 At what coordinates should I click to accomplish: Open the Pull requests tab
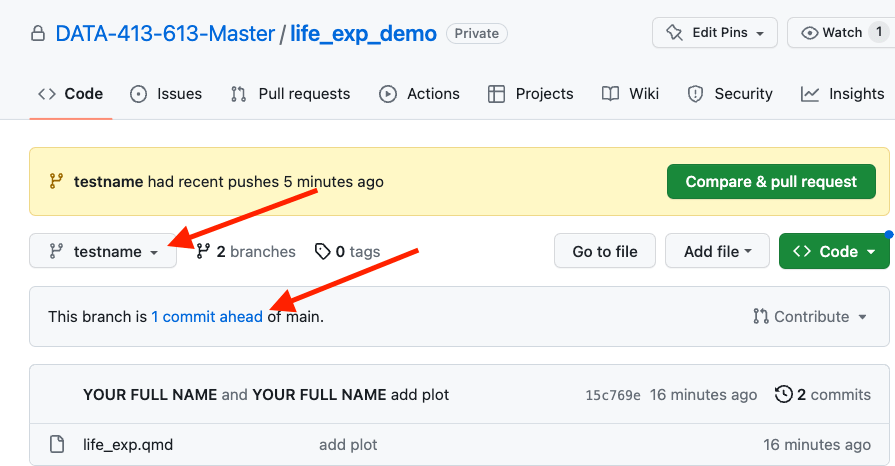[290, 94]
